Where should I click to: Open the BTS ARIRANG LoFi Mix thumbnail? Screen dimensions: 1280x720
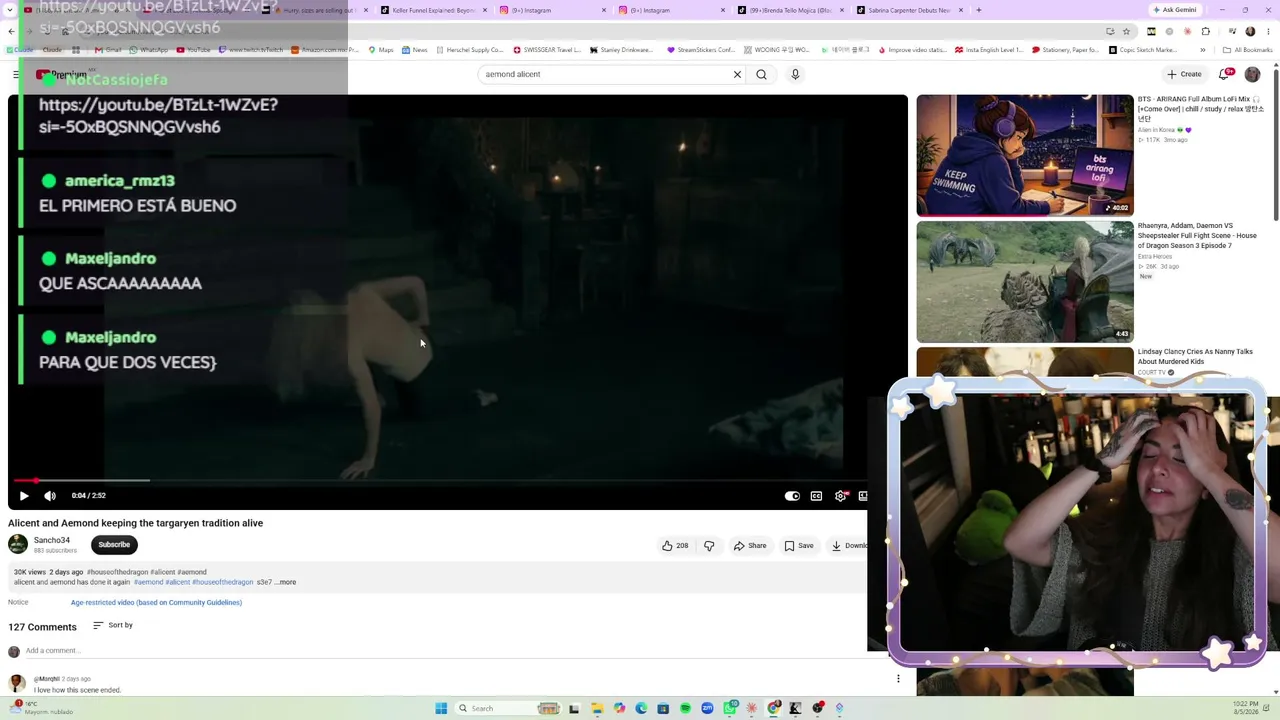1025,155
